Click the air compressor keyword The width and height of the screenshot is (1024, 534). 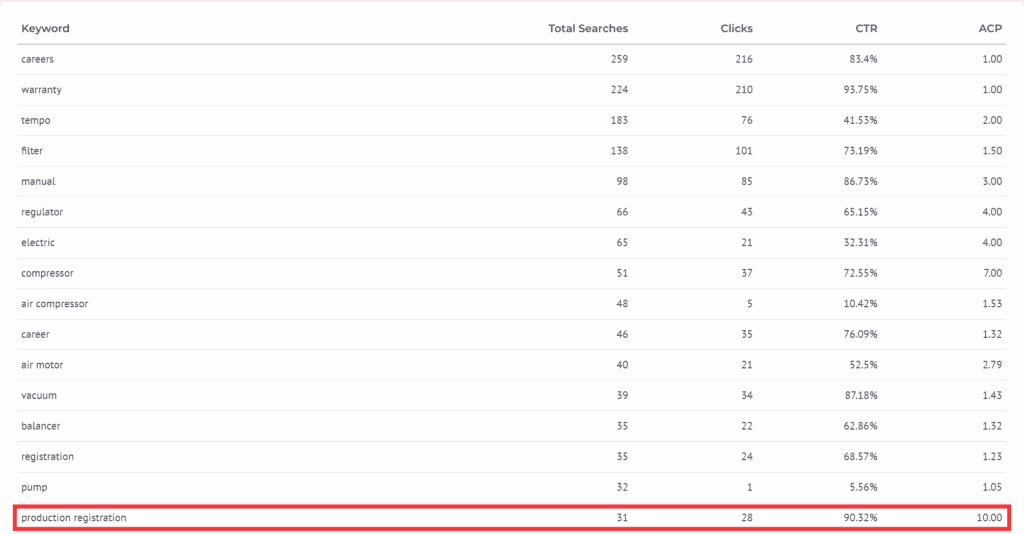(x=54, y=304)
